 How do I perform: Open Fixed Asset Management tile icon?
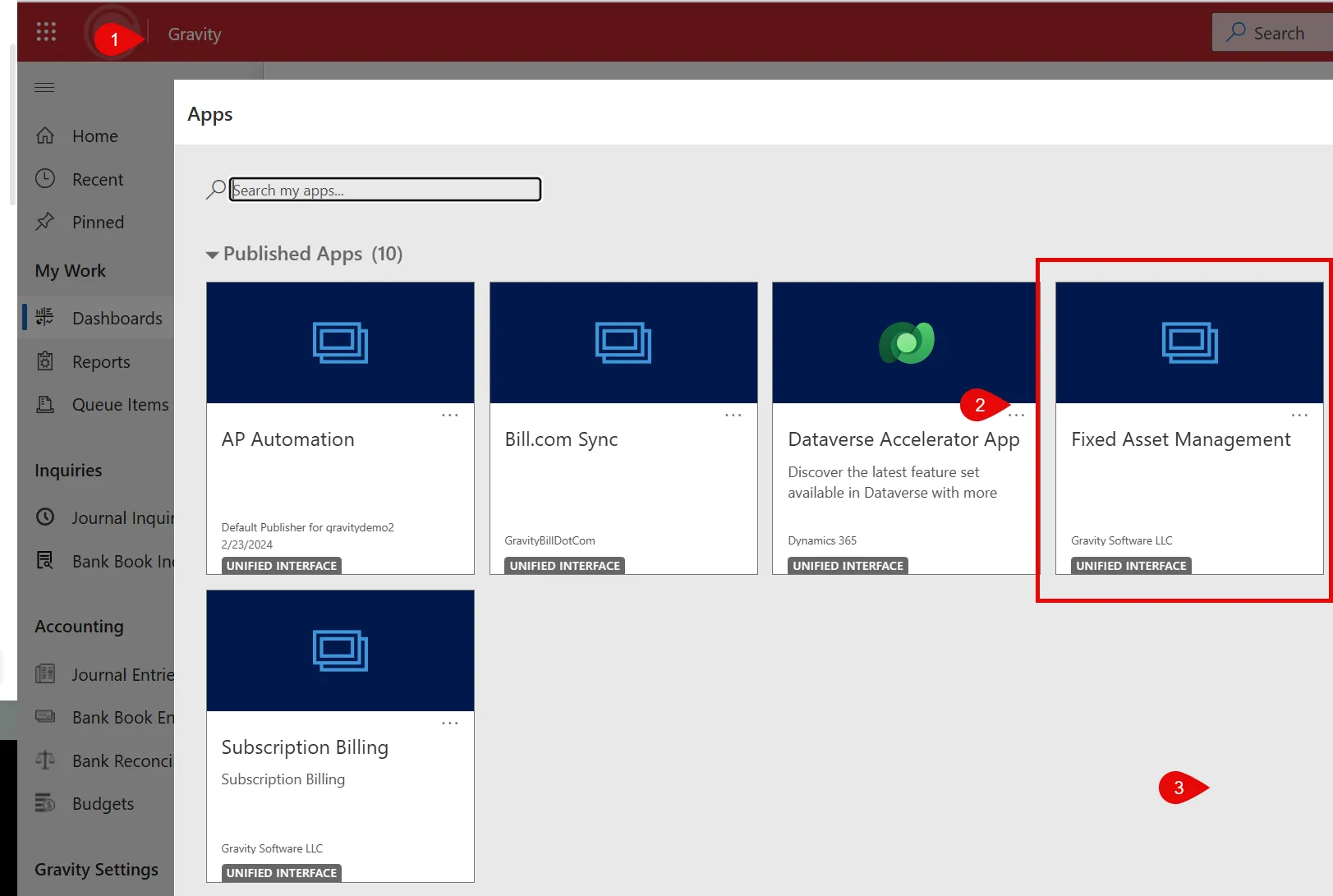point(1190,342)
